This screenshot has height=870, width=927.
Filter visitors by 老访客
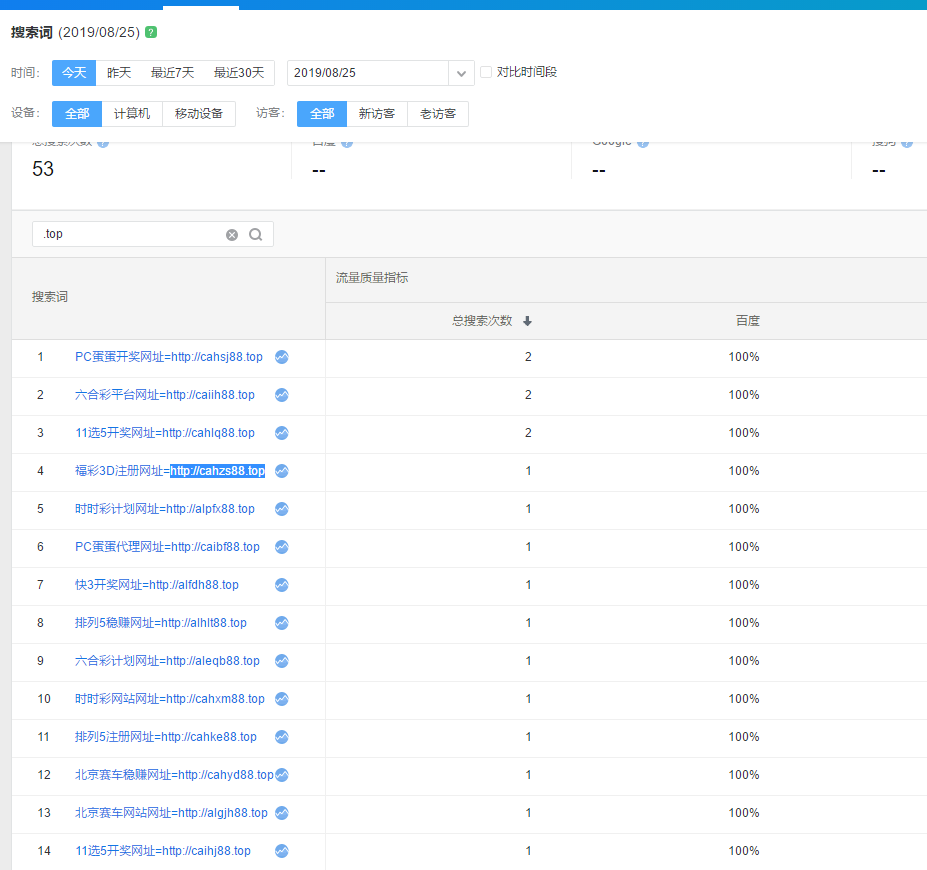click(438, 113)
